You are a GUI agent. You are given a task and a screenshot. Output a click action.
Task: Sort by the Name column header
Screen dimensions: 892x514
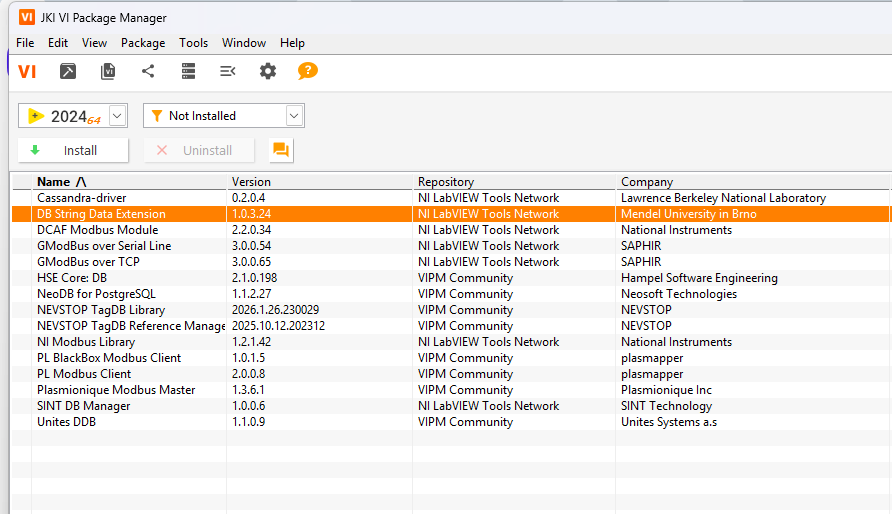tap(129, 182)
